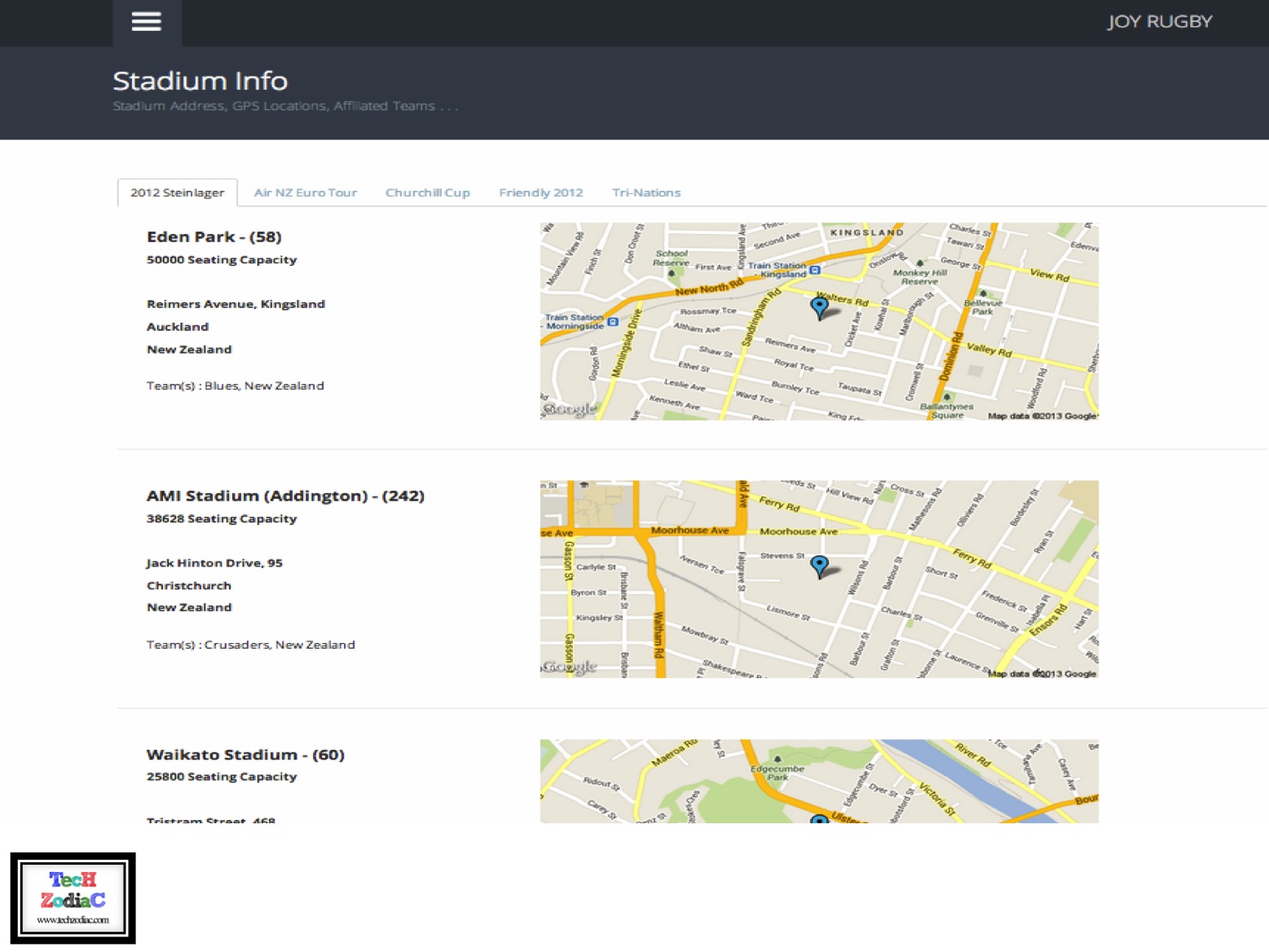Click the Waikato Stadium map pin marker
1269x952 pixels.
tap(820, 818)
